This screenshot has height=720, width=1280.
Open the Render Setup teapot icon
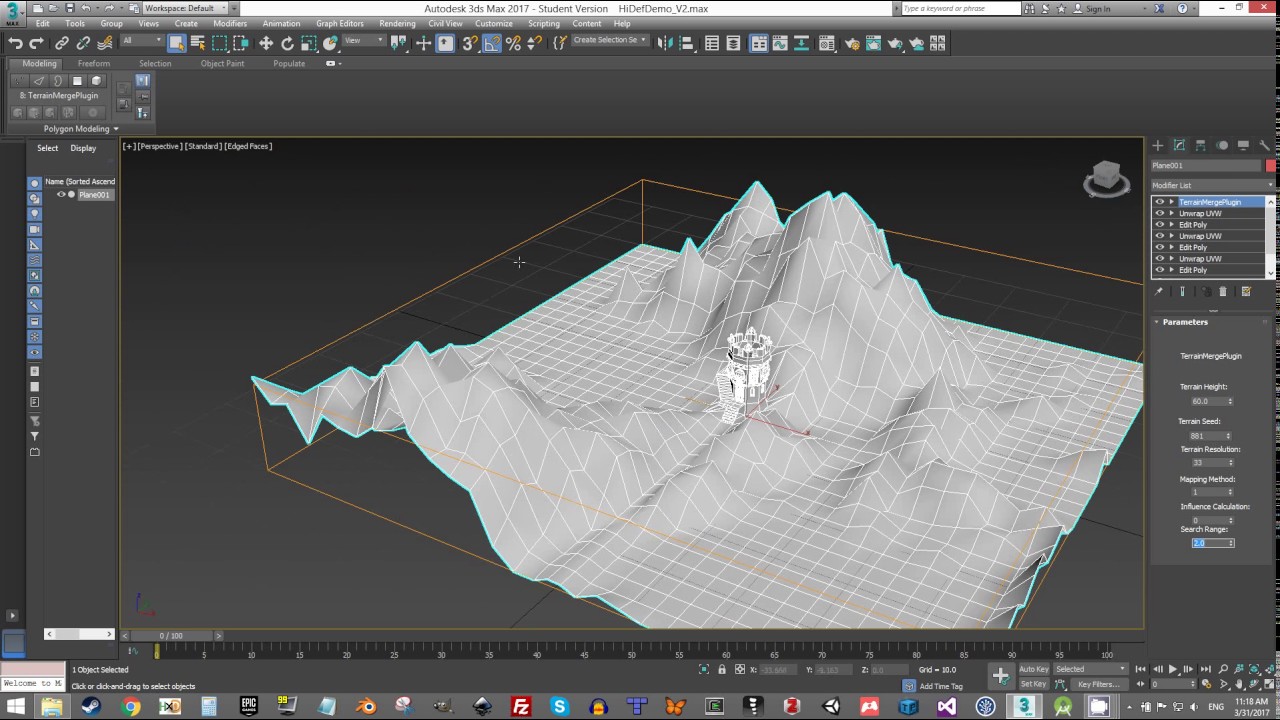point(851,43)
